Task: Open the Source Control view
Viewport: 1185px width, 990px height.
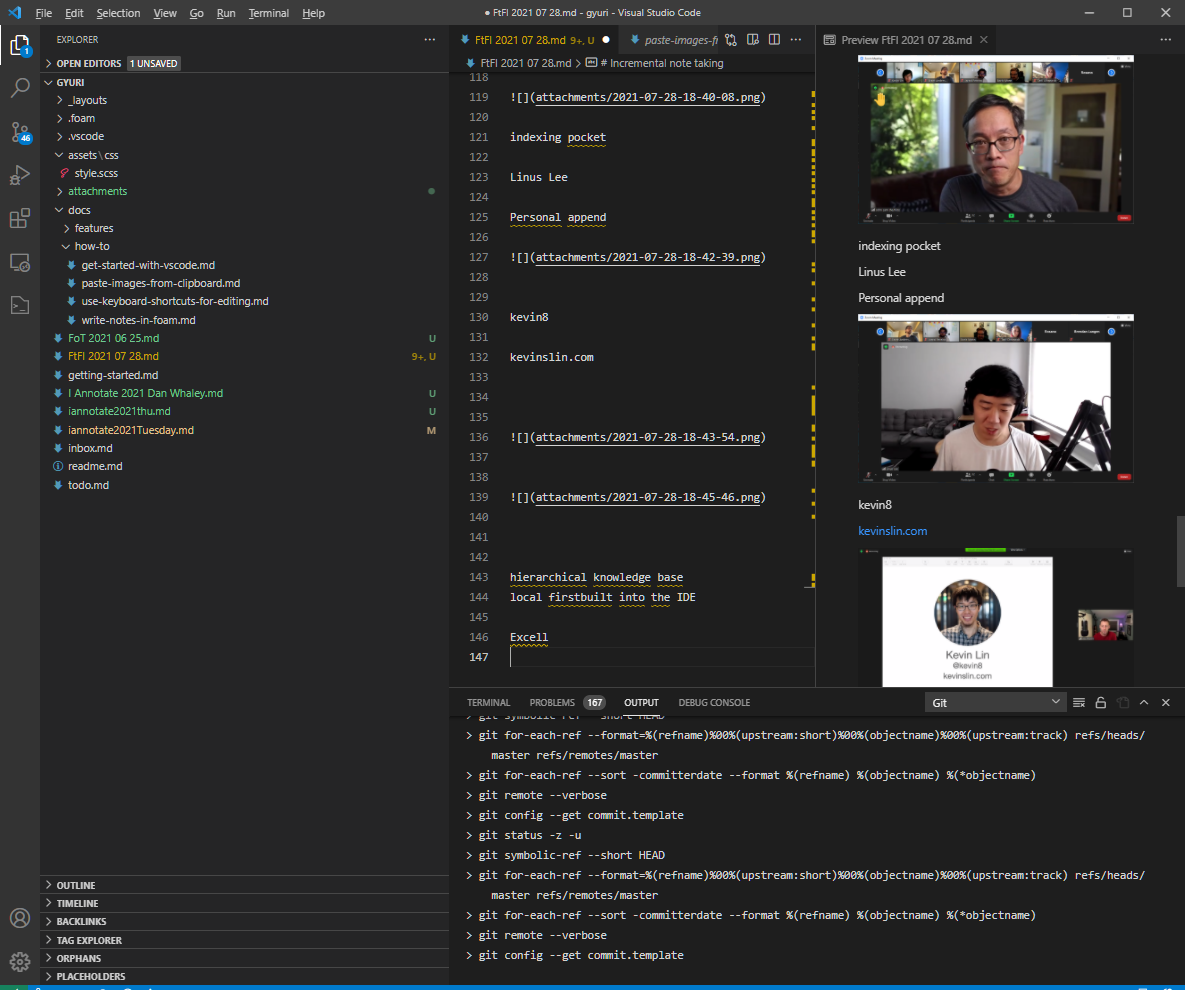Action: pyautogui.click(x=20, y=131)
